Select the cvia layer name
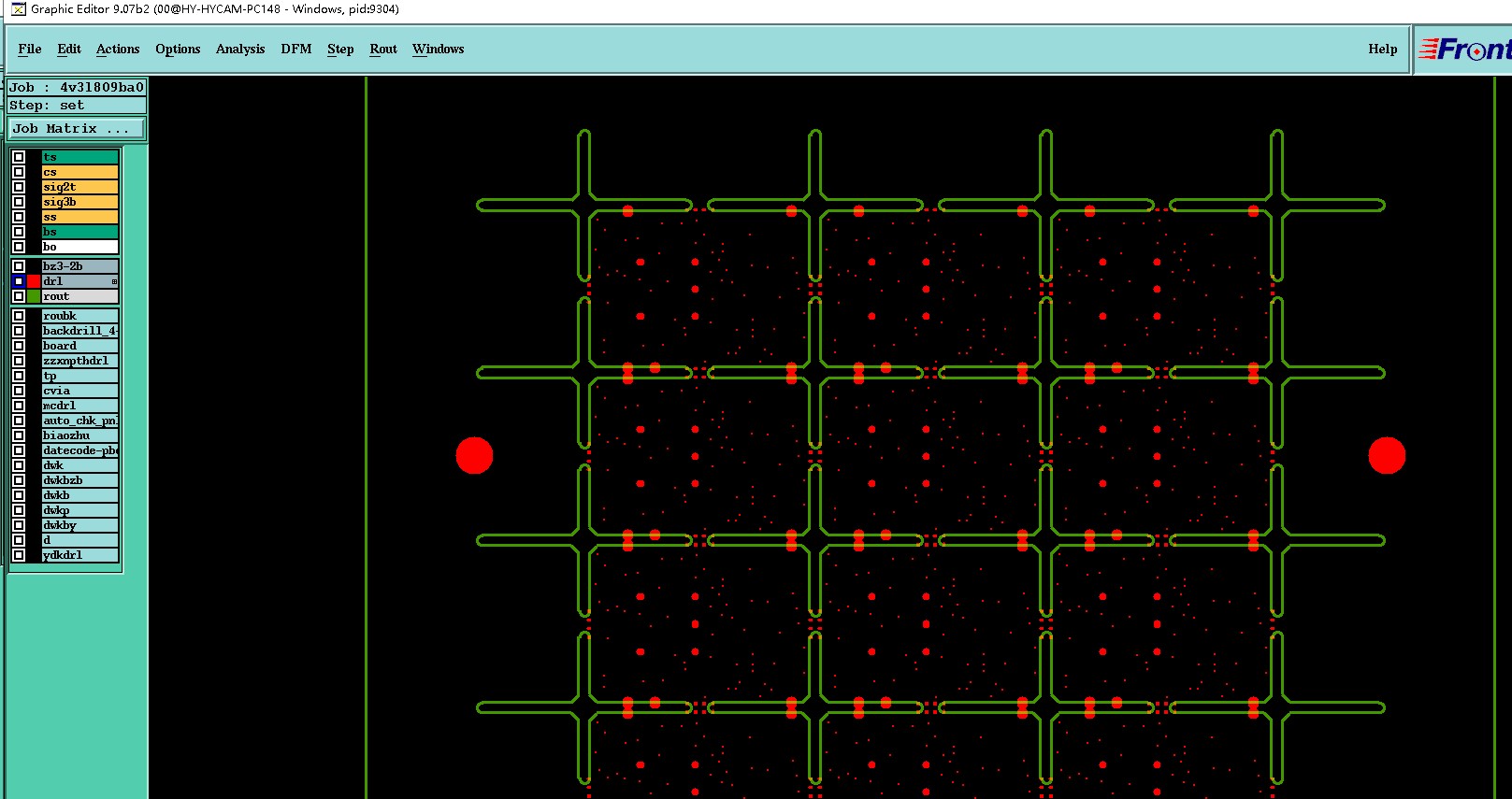 [80, 391]
